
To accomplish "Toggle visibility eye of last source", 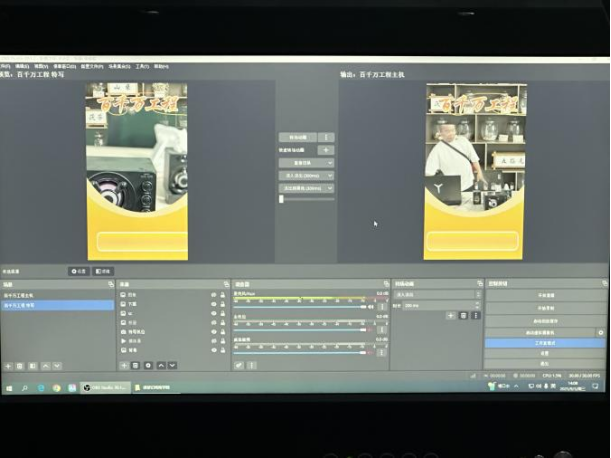I will [x=213, y=350].
